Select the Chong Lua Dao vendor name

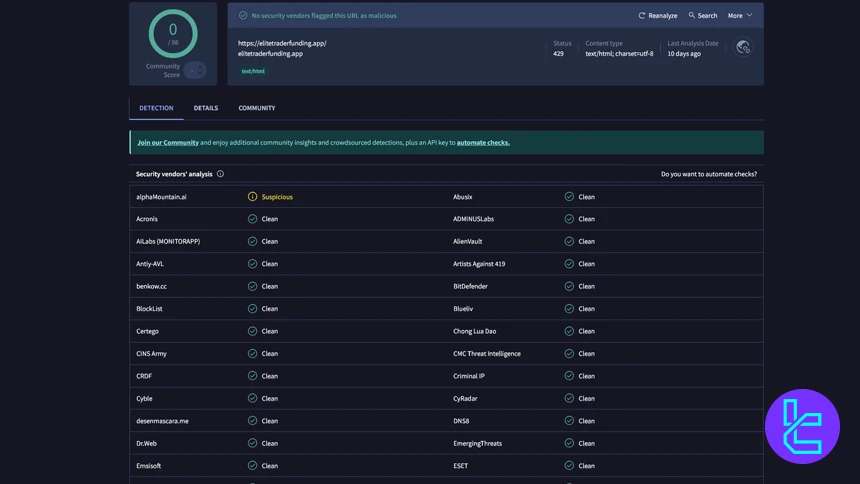pos(474,331)
